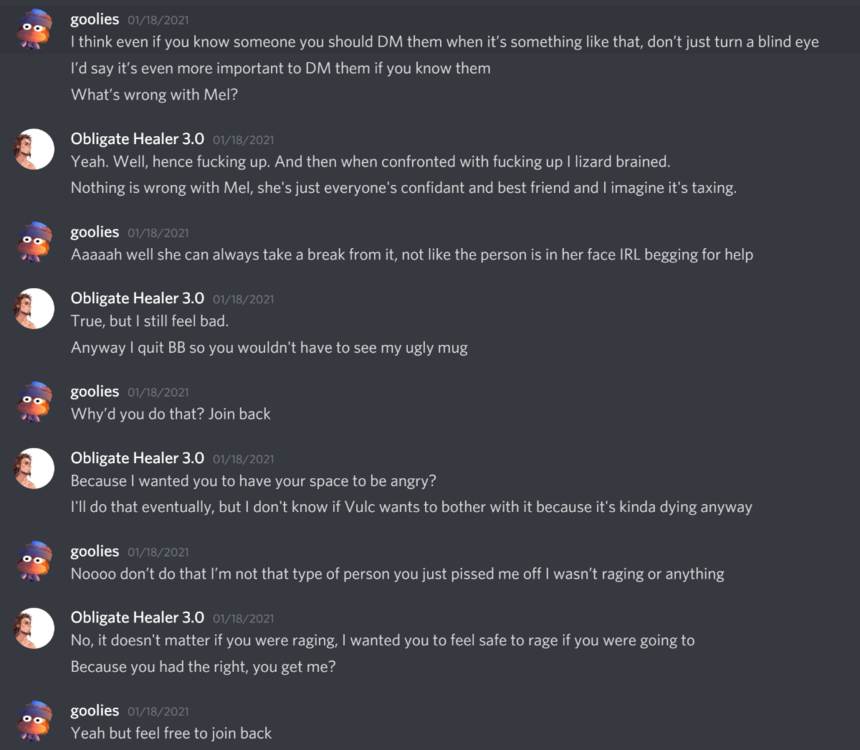Click Obligate Healer's avatar near 'True, but I still feel bad'
Screen dimensions: 860x750
coord(34,308)
